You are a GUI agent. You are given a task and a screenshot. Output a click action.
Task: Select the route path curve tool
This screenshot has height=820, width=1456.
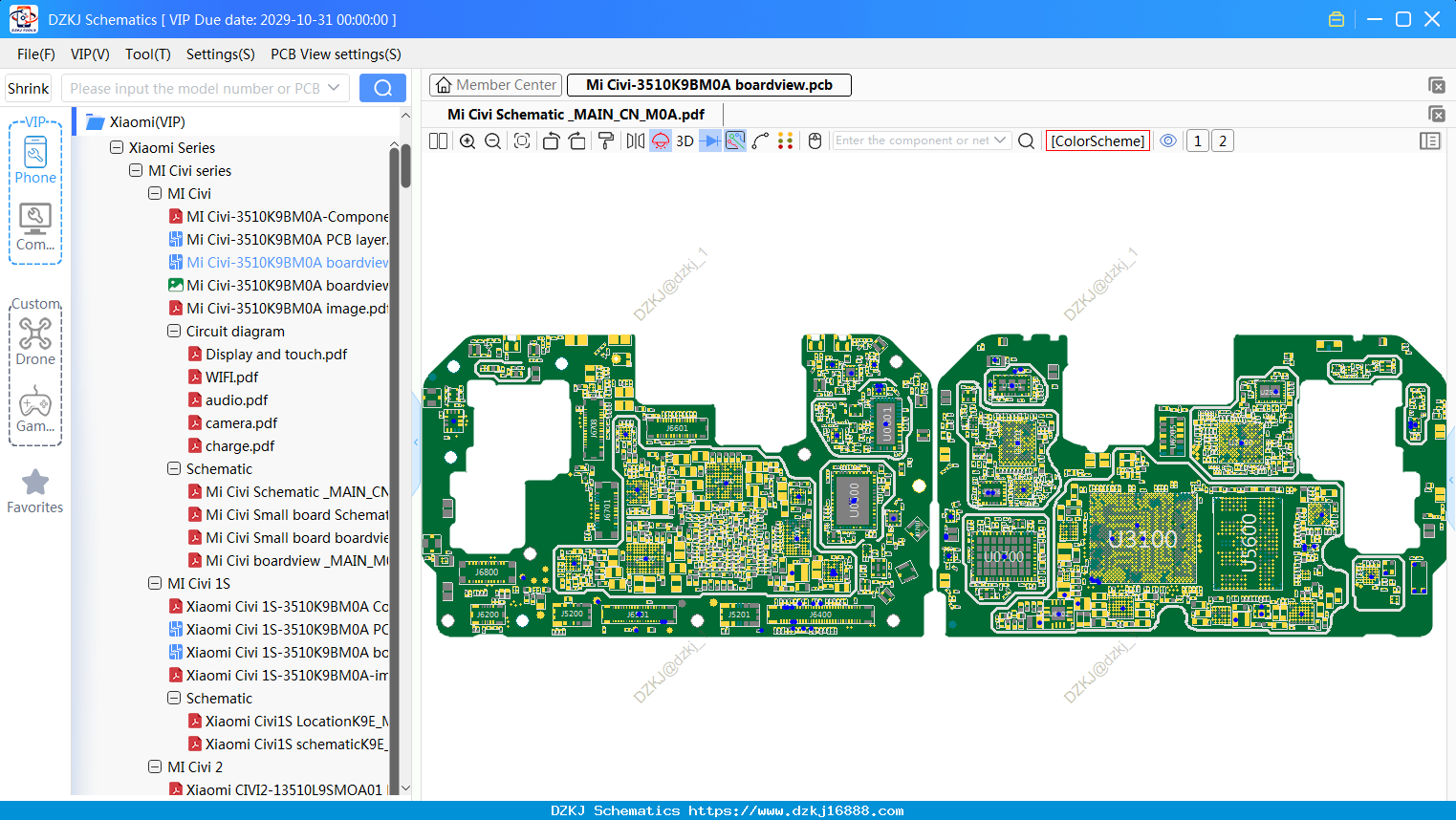761,141
